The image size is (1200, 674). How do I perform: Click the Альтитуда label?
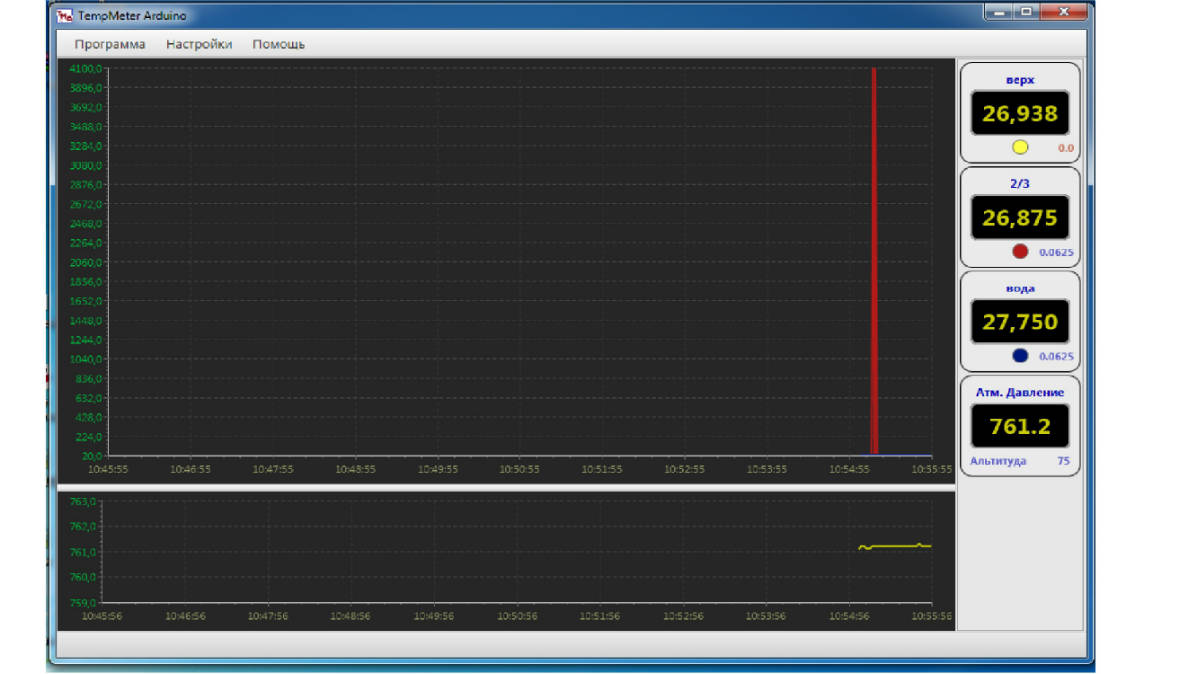pos(998,461)
